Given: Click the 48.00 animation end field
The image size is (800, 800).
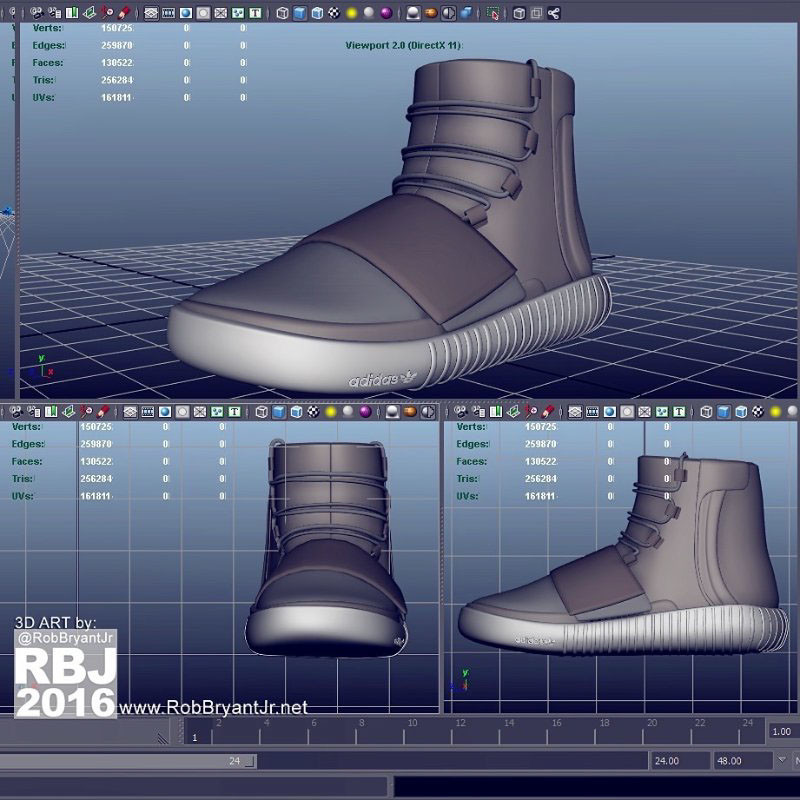Looking at the screenshot, I should (x=742, y=761).
